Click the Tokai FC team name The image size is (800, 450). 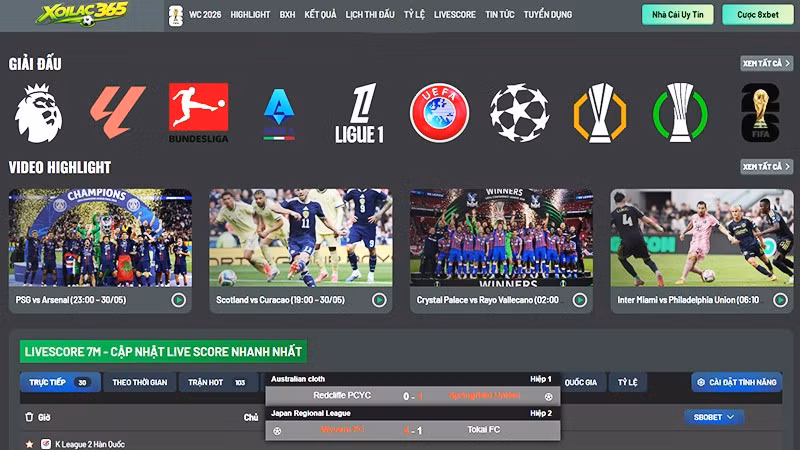pos(483,430)
